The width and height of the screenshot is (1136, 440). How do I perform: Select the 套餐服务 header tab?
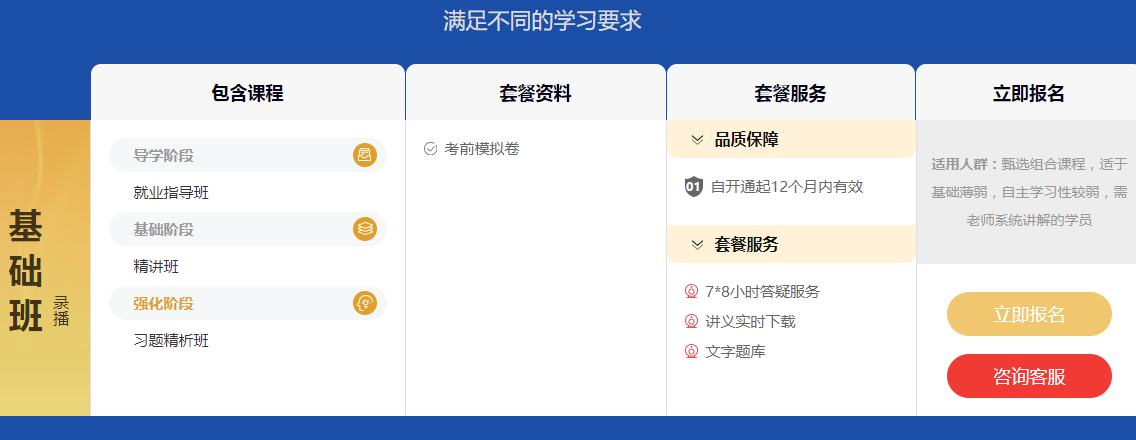(x=790, y=92)
